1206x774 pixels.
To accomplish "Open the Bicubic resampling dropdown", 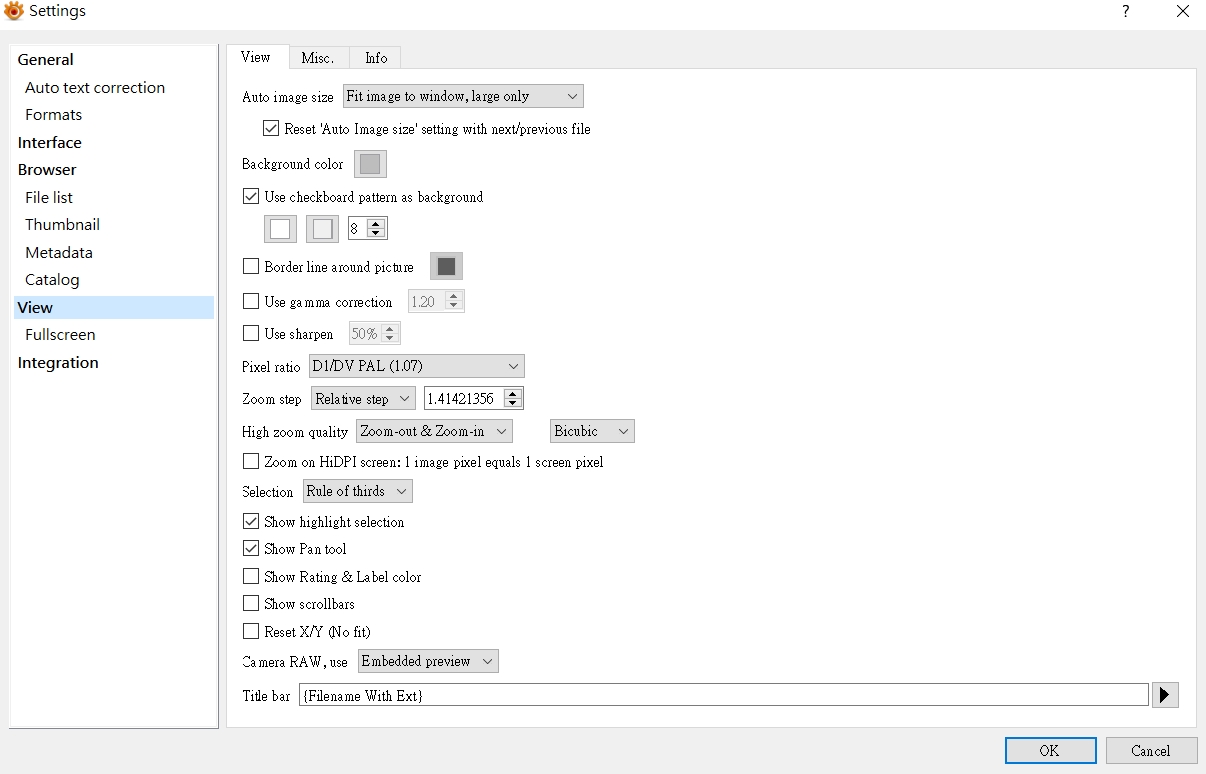I will [592, 431].
